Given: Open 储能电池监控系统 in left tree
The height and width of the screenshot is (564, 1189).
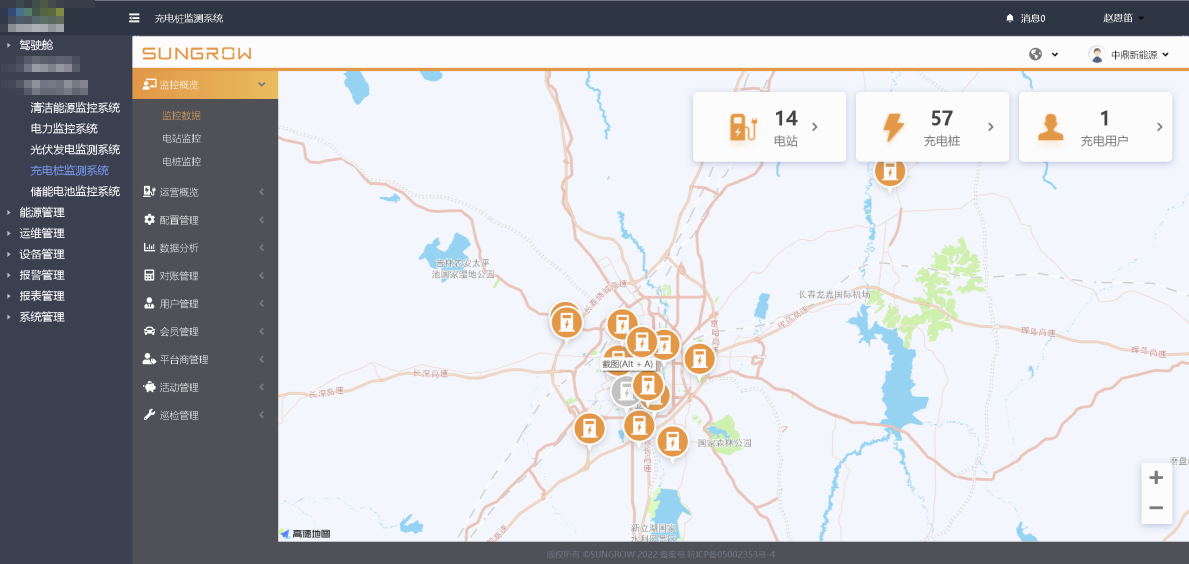Looking at the screenshot, I should click(75, 191).
